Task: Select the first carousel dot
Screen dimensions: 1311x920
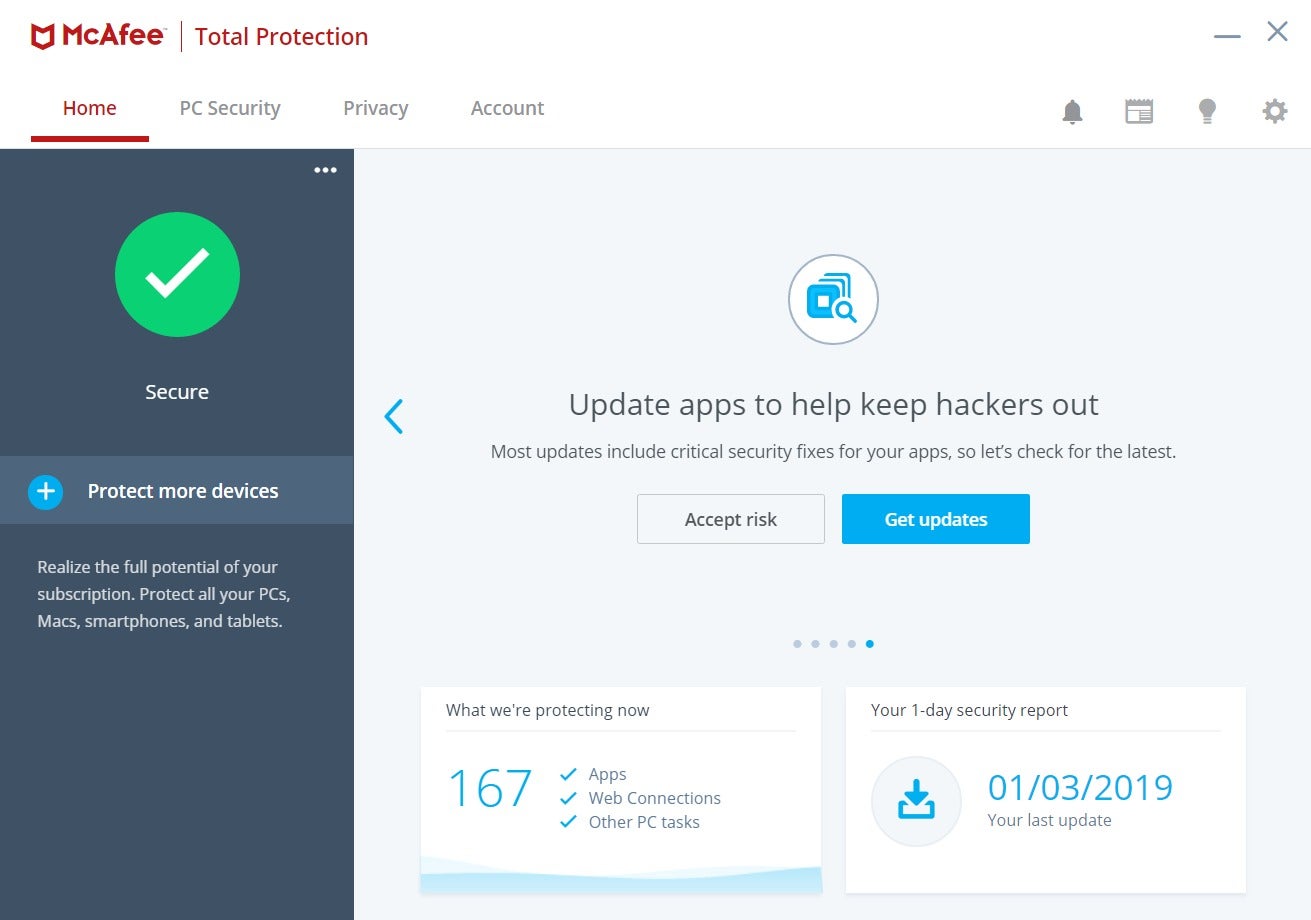Action: (x=797, y=644)
